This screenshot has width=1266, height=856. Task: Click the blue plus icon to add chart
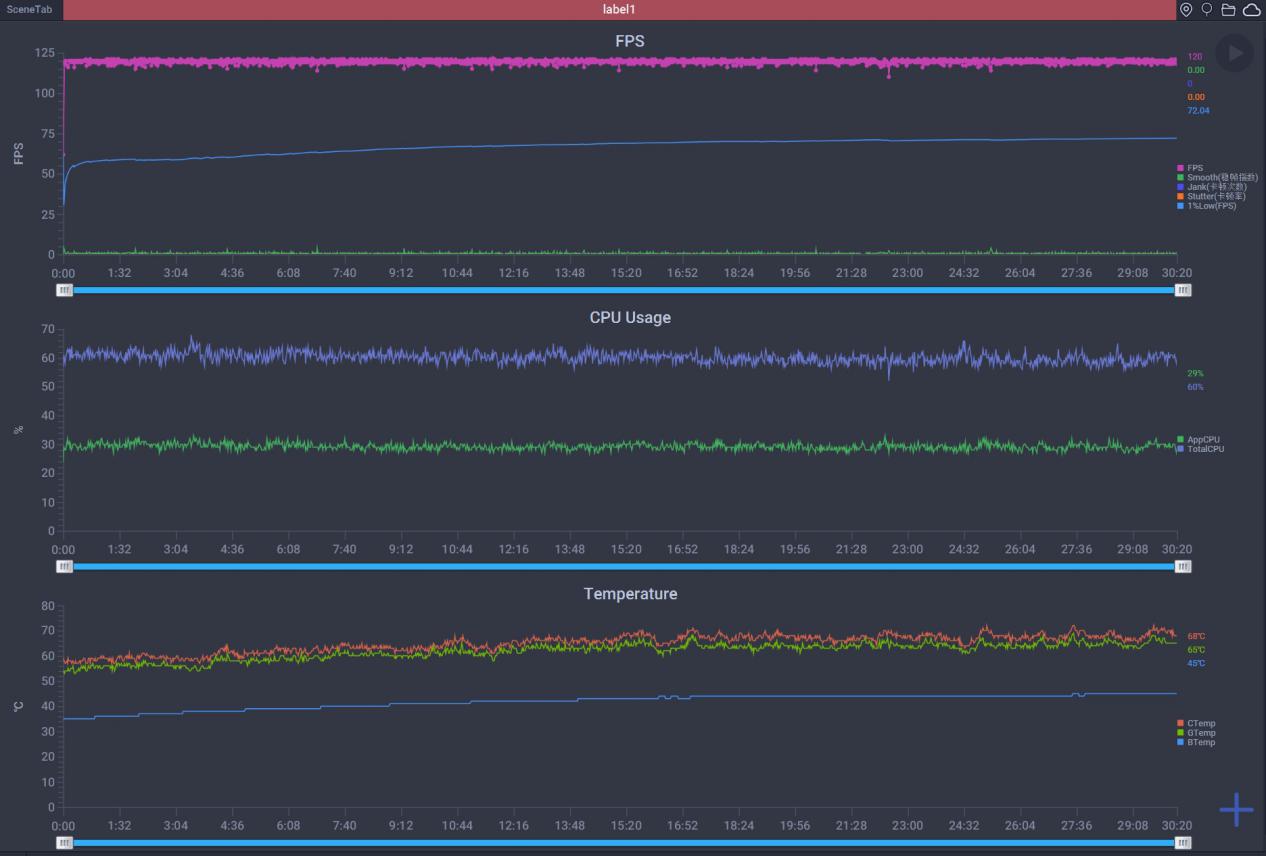[1236, 809]
